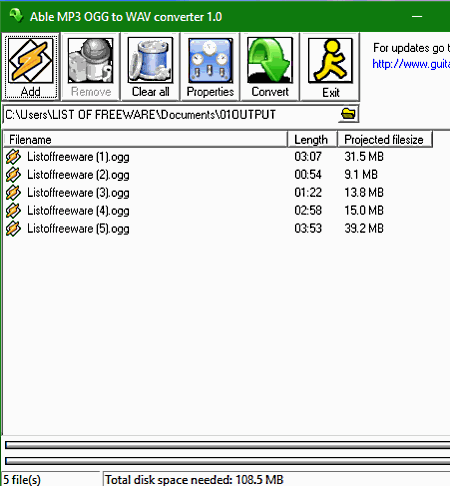The image size is (450, 486).
Task: Start conversion with the Convert button
Action: point(270,66)
